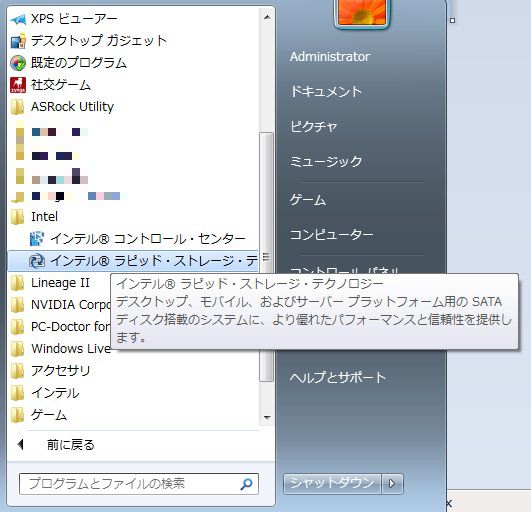Click the ゲーム folder icon in programs list

tap(18, 415)
